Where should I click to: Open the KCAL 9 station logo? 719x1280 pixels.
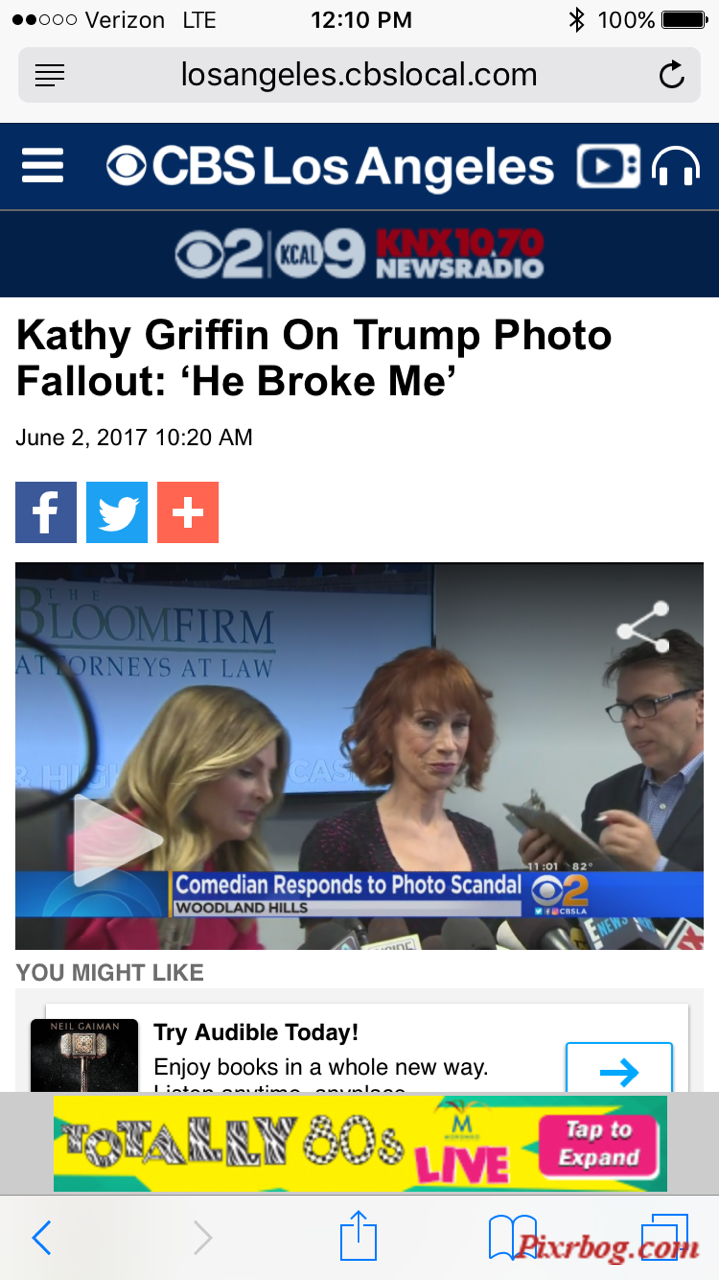pyautogui.click(x=320, y=255)
